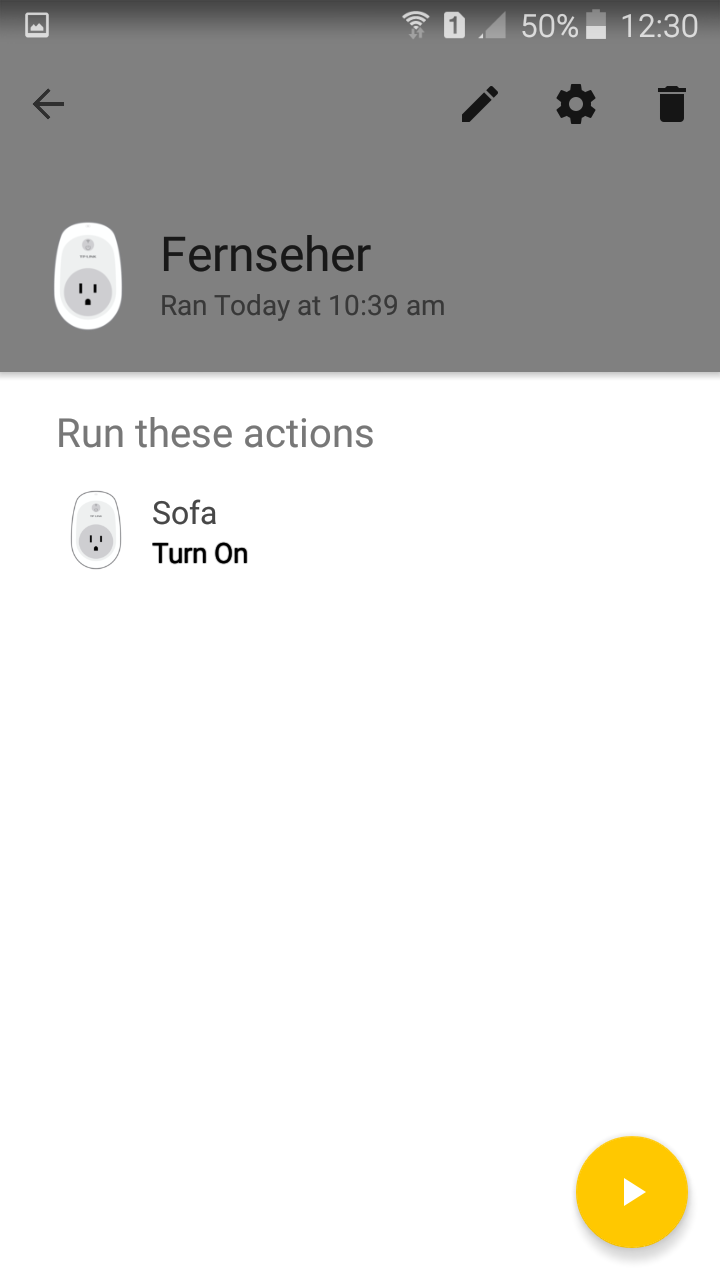Tap the "Turn On" action label
Screen dimensions: 720x1280
pyautogui.click(x=200, y=554)
